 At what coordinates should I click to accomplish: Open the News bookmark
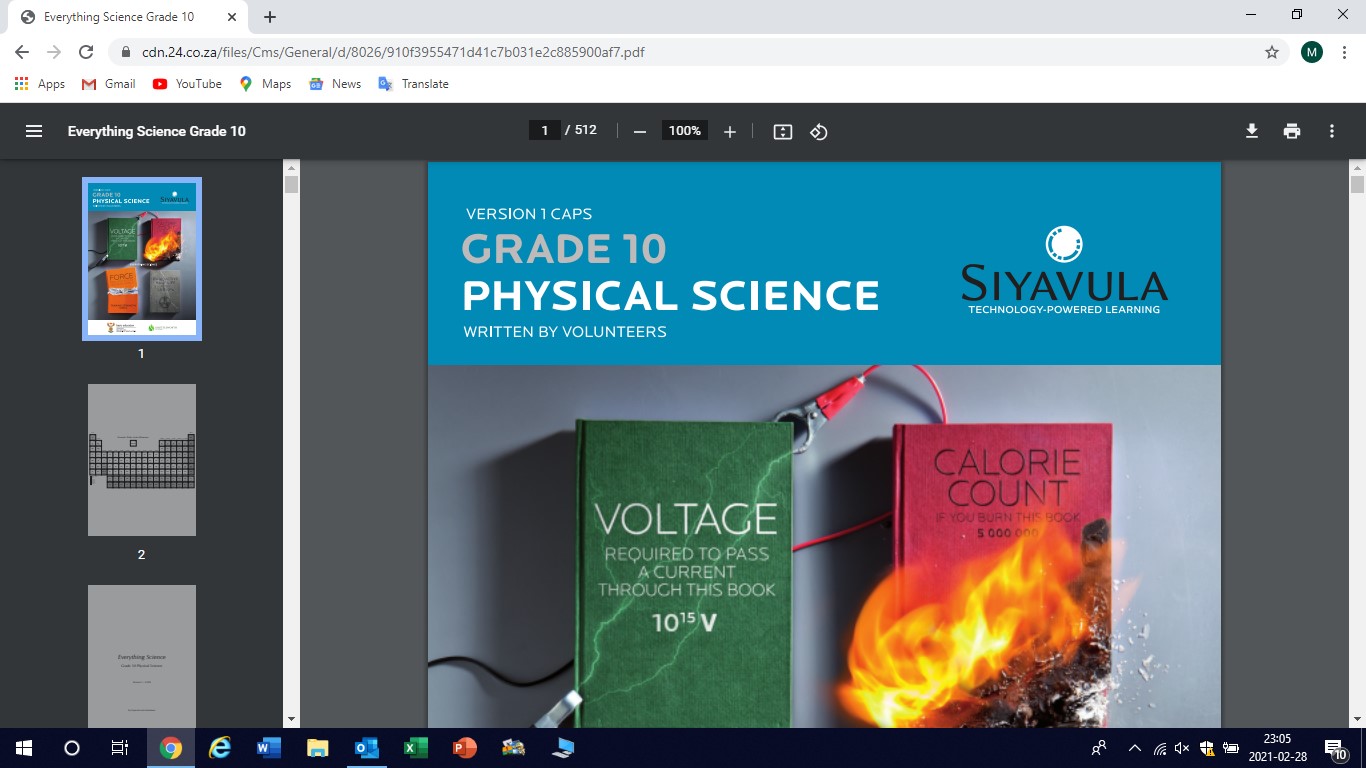pos(335,84)
